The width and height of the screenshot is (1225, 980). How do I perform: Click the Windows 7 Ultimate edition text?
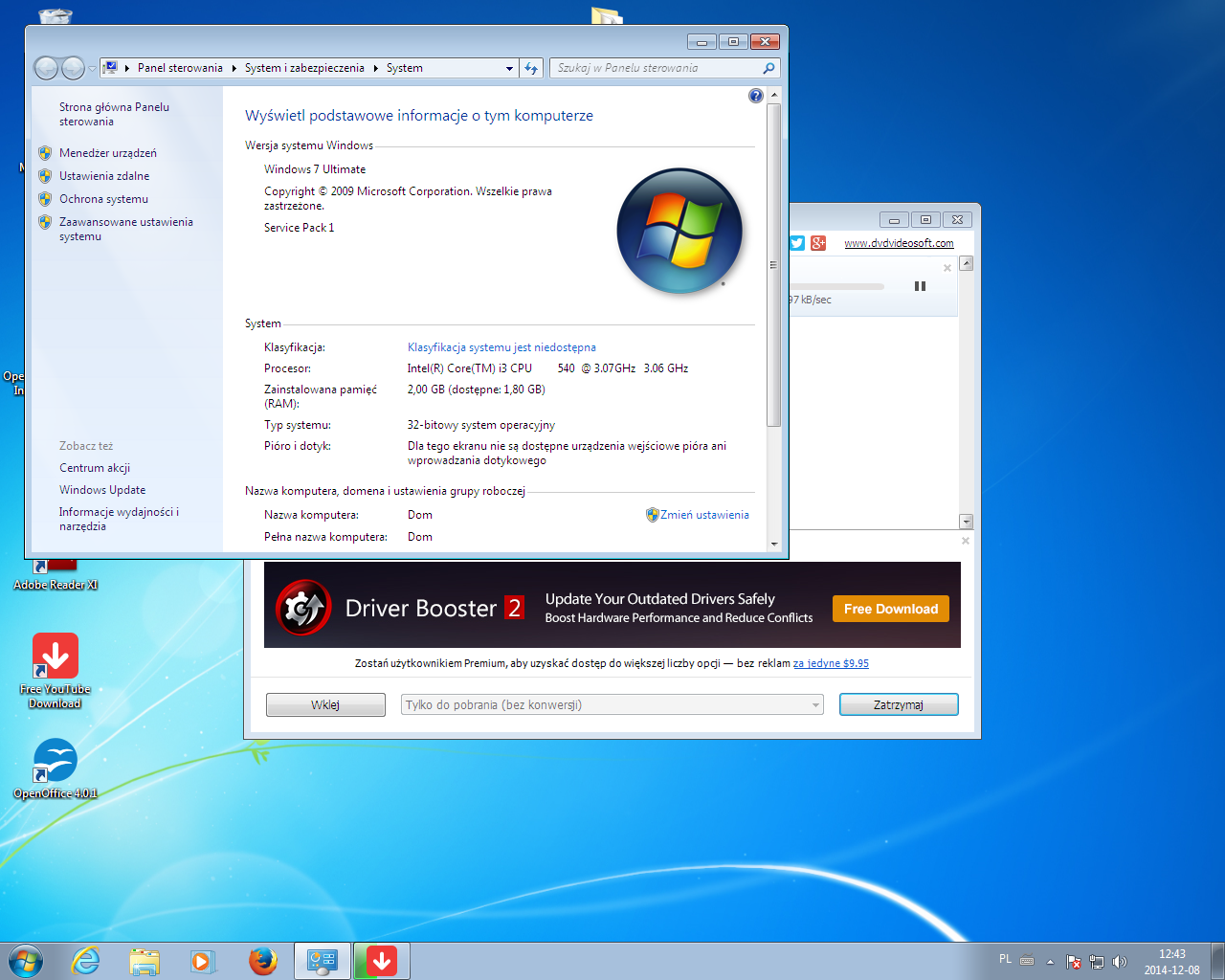tap(315, 169)
